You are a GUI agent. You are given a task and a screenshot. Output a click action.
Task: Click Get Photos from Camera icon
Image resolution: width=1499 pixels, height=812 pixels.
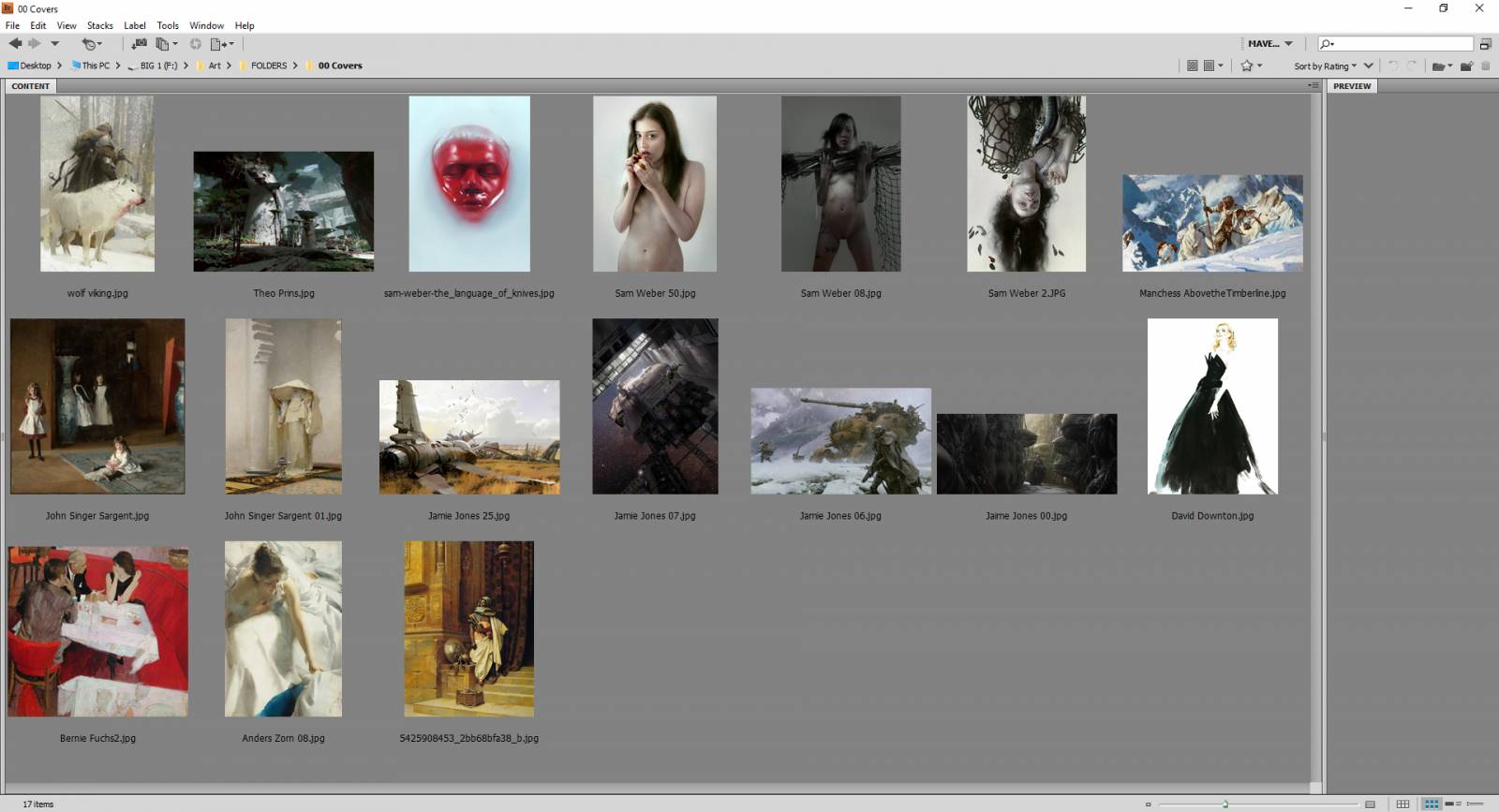139,44
